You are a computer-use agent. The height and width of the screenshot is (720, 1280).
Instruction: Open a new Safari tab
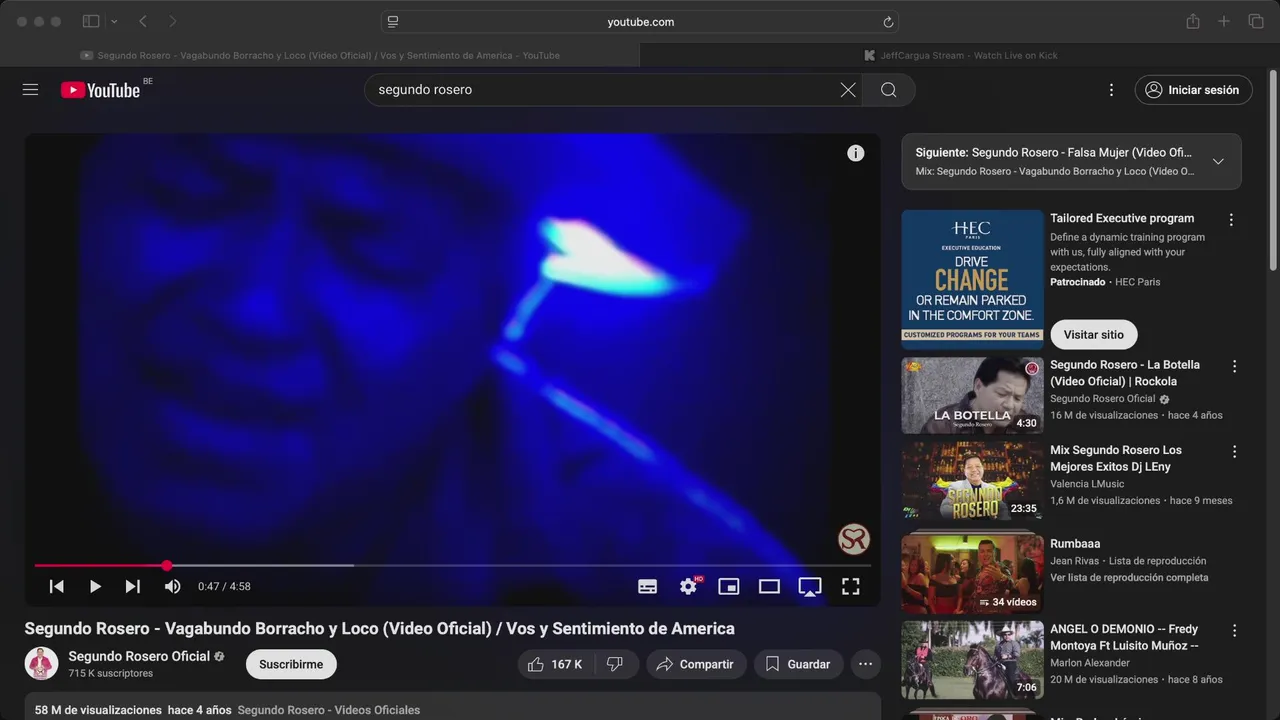coord(1224,21)
